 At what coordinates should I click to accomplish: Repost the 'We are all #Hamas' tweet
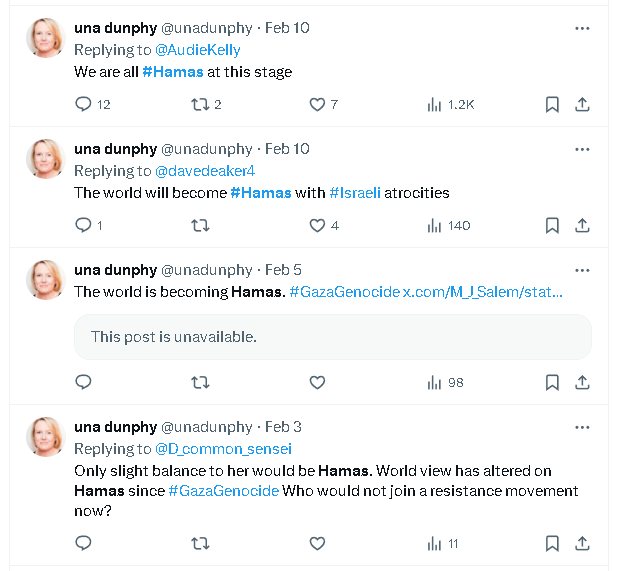[200, 104]
